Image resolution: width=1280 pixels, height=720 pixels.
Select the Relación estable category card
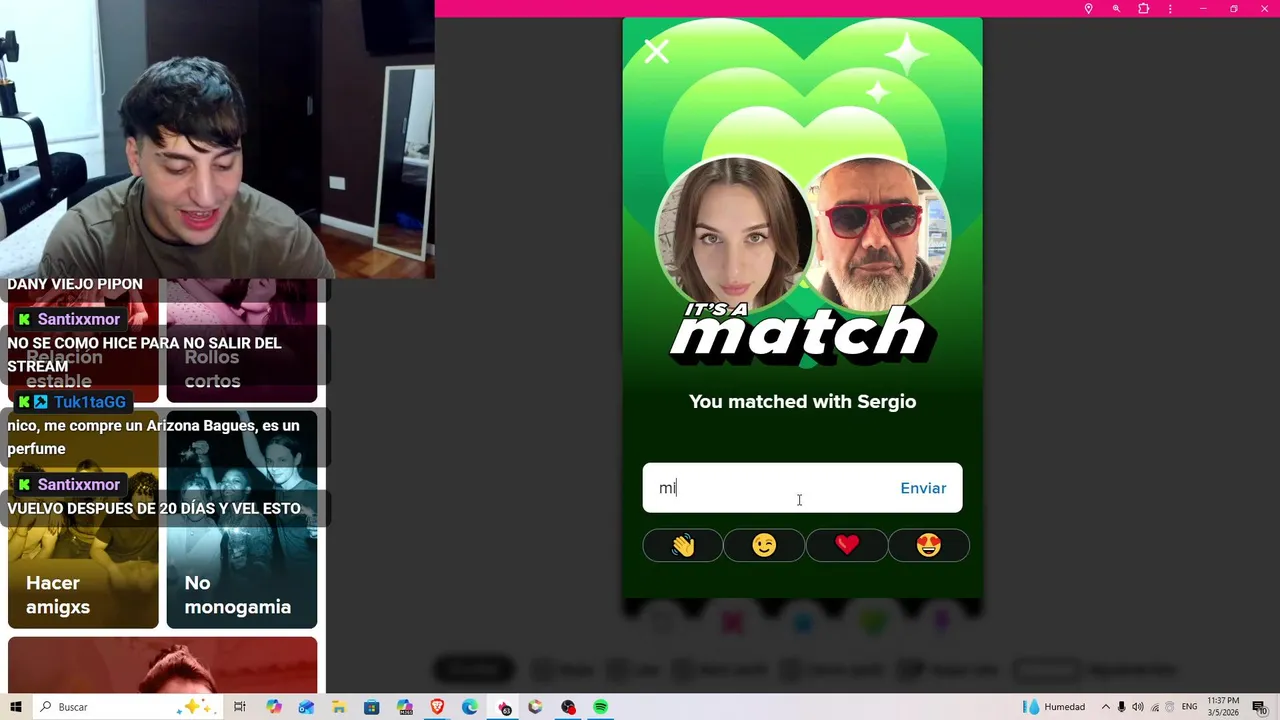[83, 341]
